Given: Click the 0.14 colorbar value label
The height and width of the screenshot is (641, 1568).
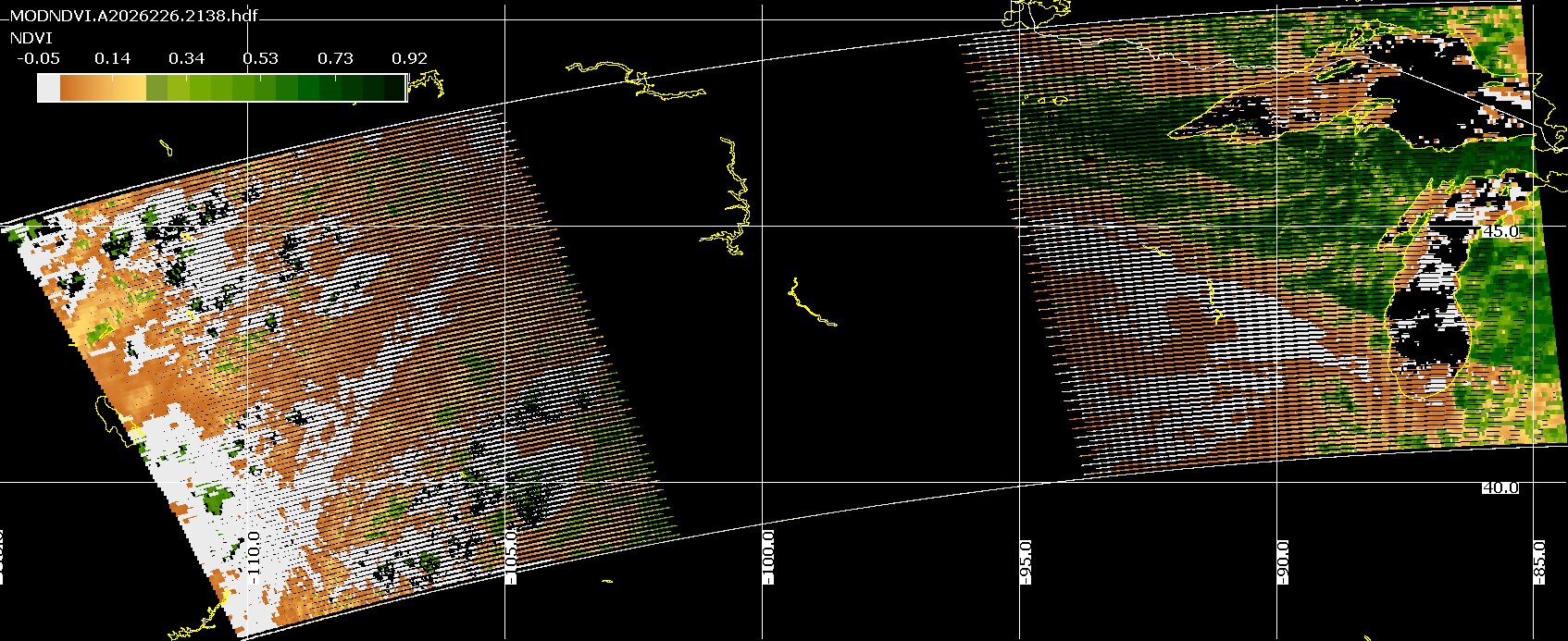Looking at the screenshot, I should [x=112, y=58].
